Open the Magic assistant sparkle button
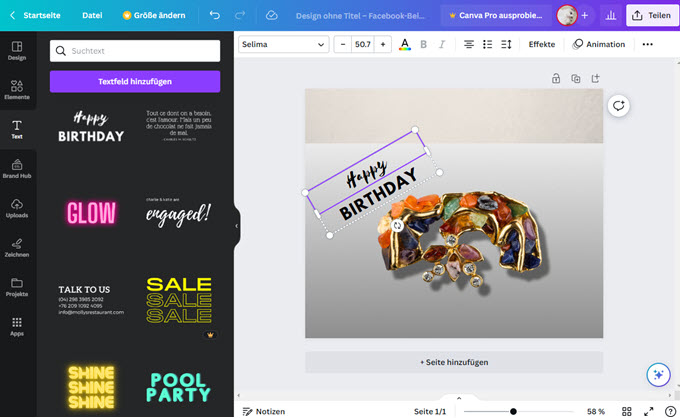The width and height of the screenshot is (680, 418). coord(658,375)
